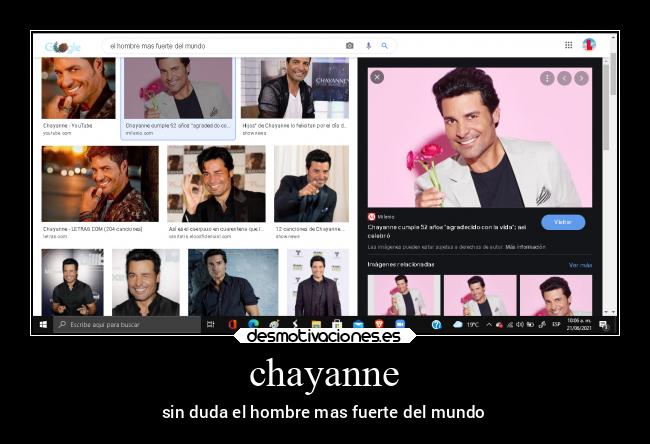
Task: Select the Hijos de Chayanne thumbnail
Action: point(295,88)
